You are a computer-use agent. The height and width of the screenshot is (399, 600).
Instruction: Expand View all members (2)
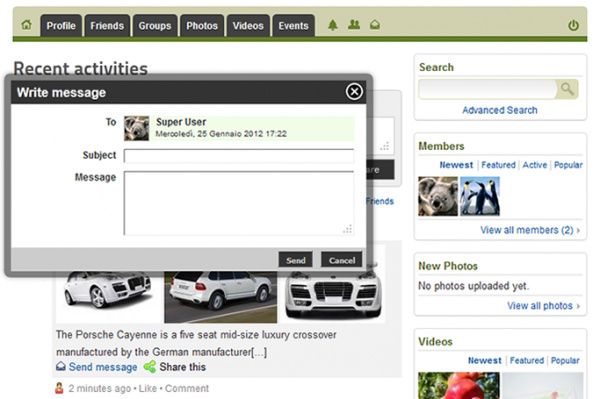(527, 230)
